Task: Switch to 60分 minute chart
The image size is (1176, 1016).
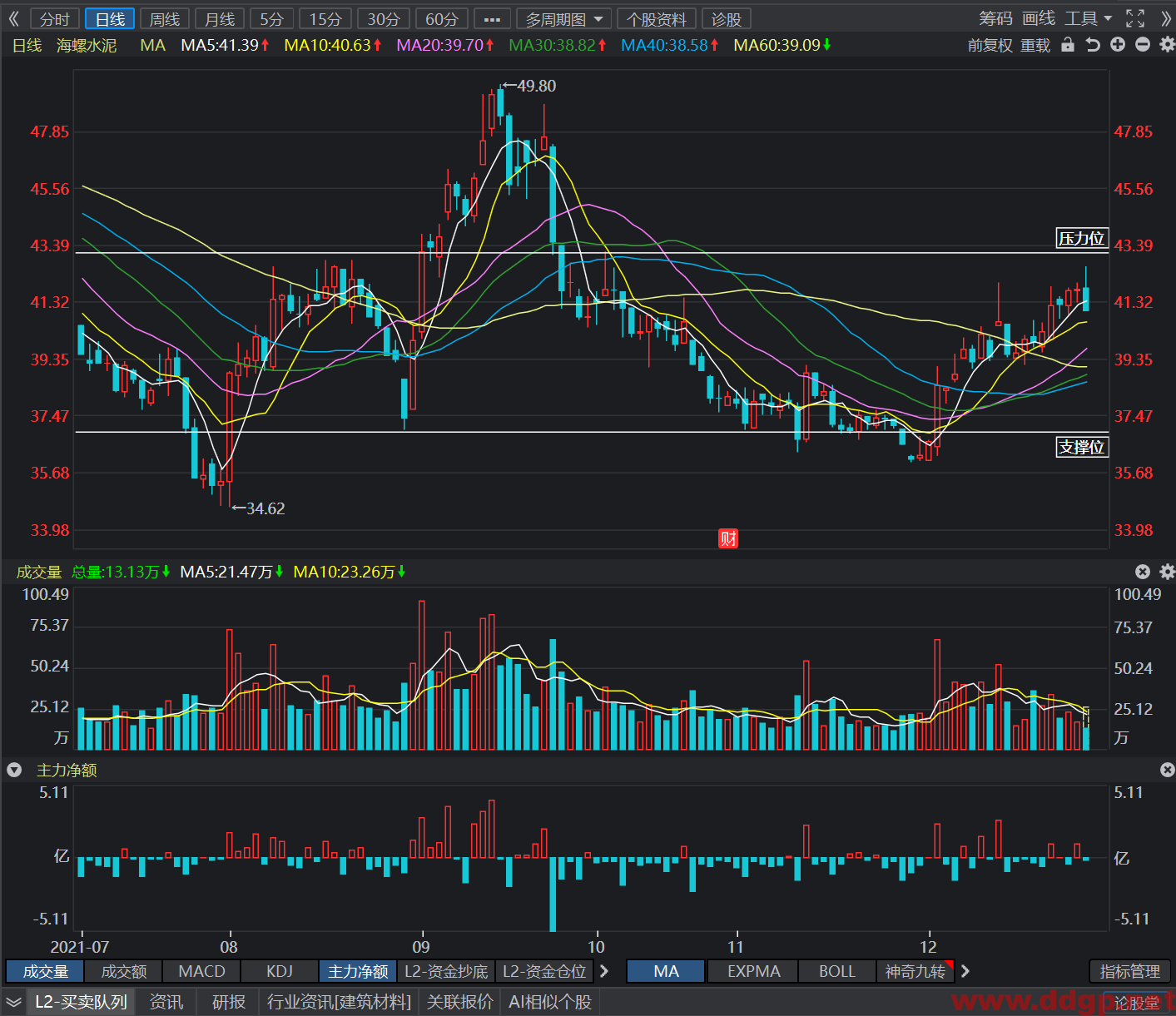Action: click(x=443, y=18)
